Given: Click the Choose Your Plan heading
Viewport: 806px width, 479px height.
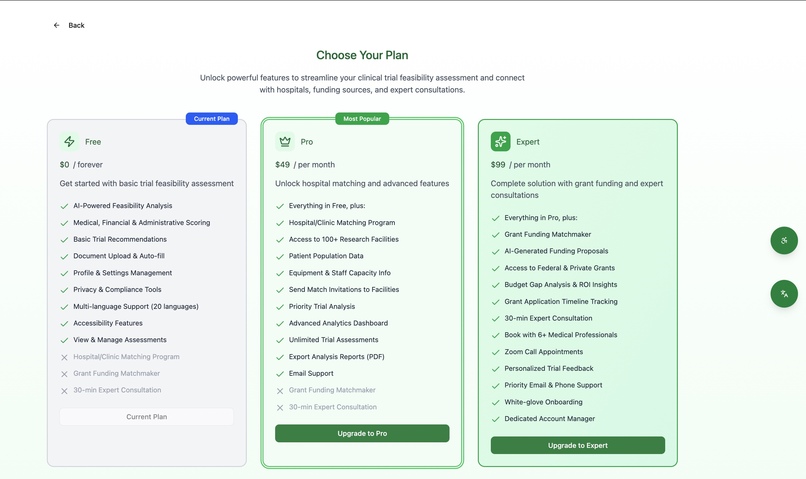Looking at the screenshot, I should pyautogui.click(x=362, y=55).
